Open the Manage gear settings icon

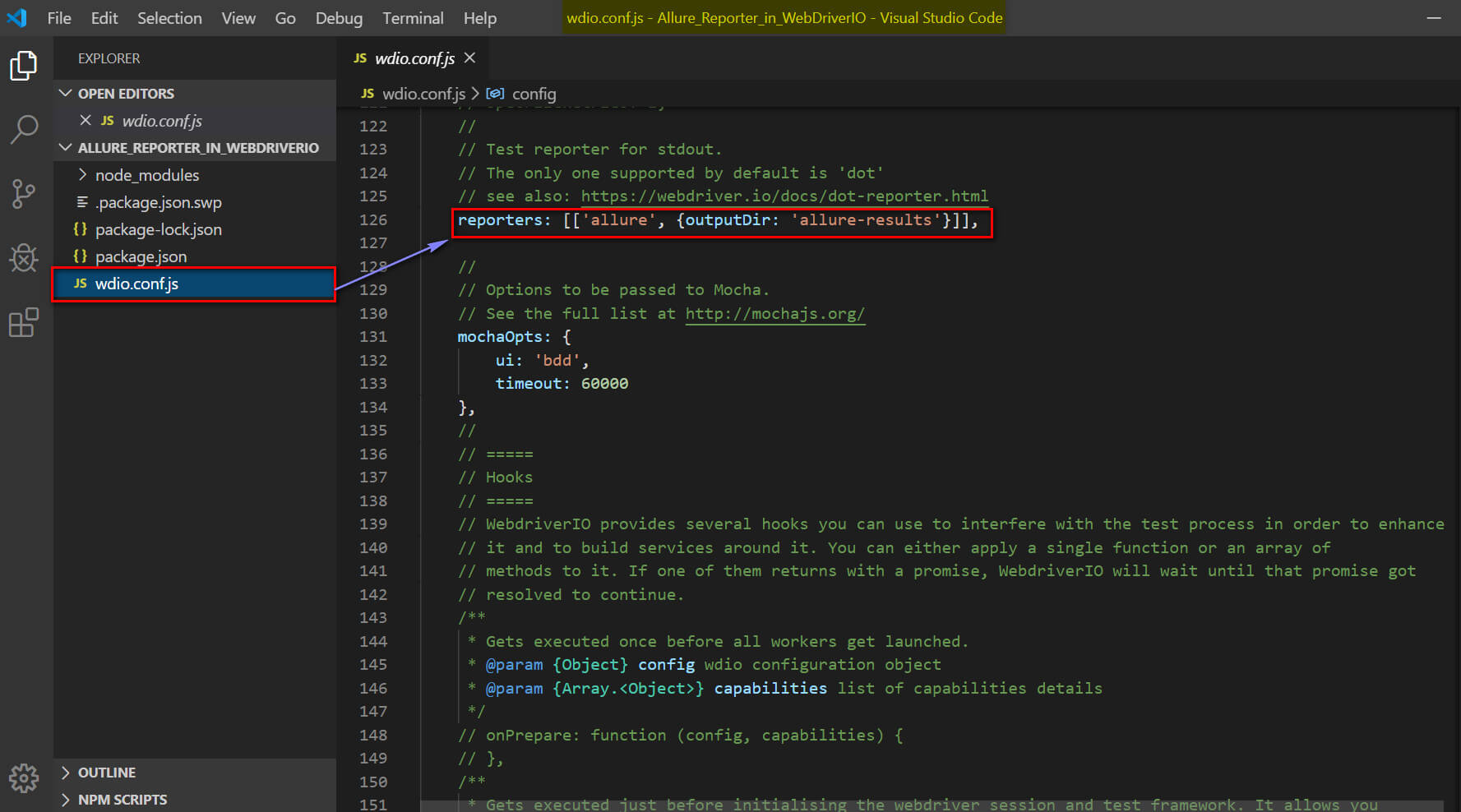click(24, 777)
